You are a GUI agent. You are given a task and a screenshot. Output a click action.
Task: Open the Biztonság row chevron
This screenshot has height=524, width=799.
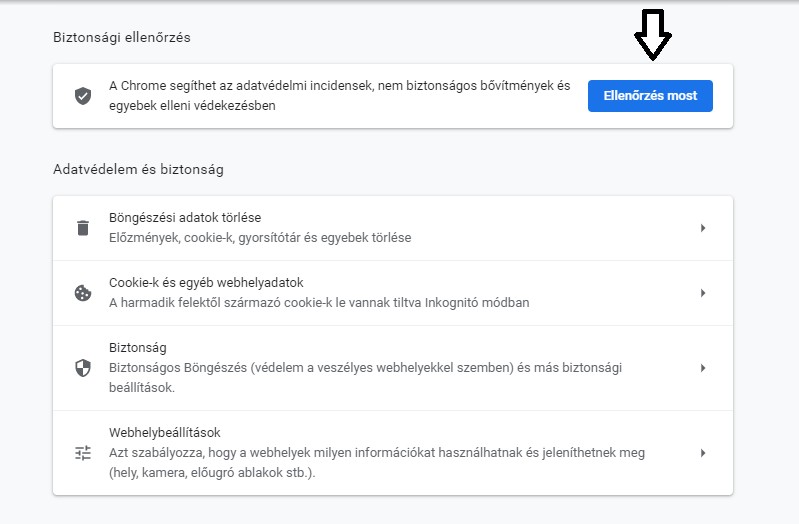click(x=703, y=368)
